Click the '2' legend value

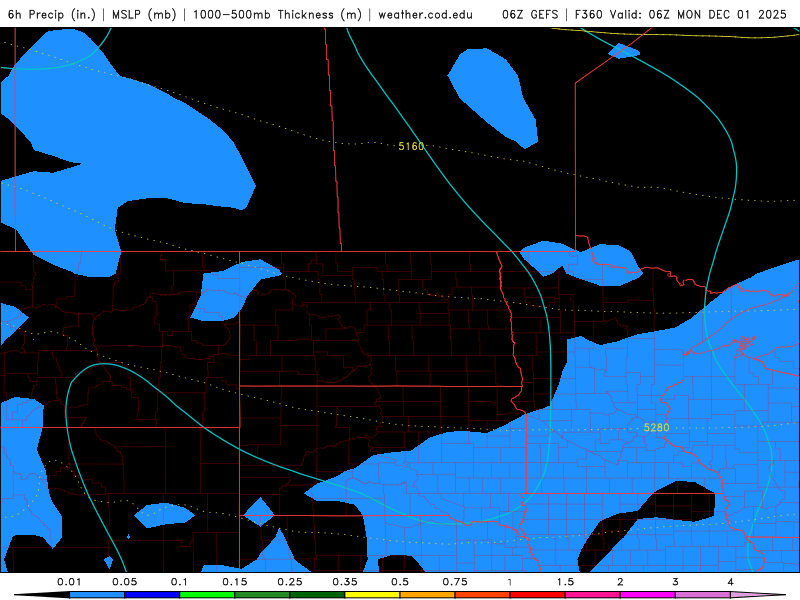pyautogui.click(x=620, y=582)
